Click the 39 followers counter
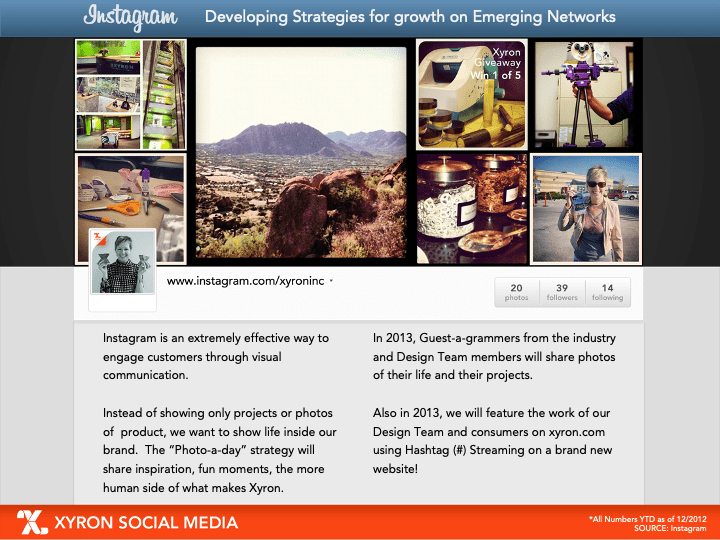Image resolution: width=720 pixels, height=540 pixels. coord(562,292)
